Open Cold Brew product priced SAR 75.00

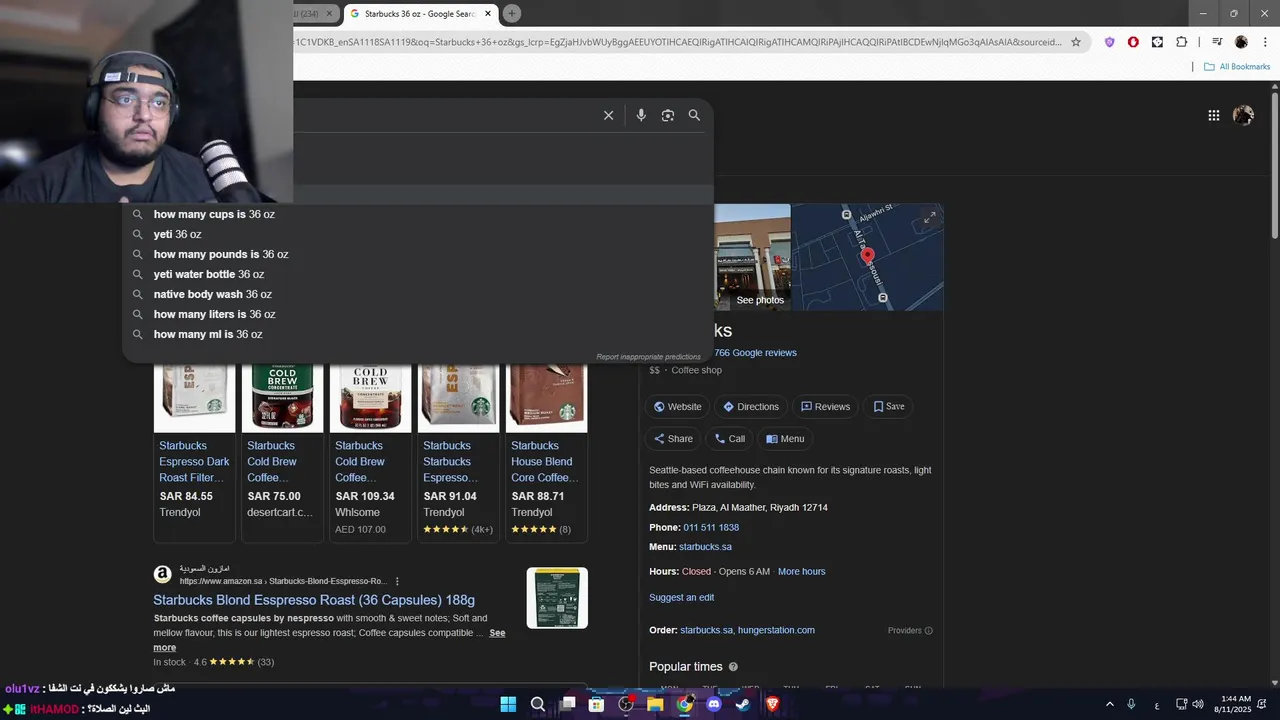pos(282,452)
